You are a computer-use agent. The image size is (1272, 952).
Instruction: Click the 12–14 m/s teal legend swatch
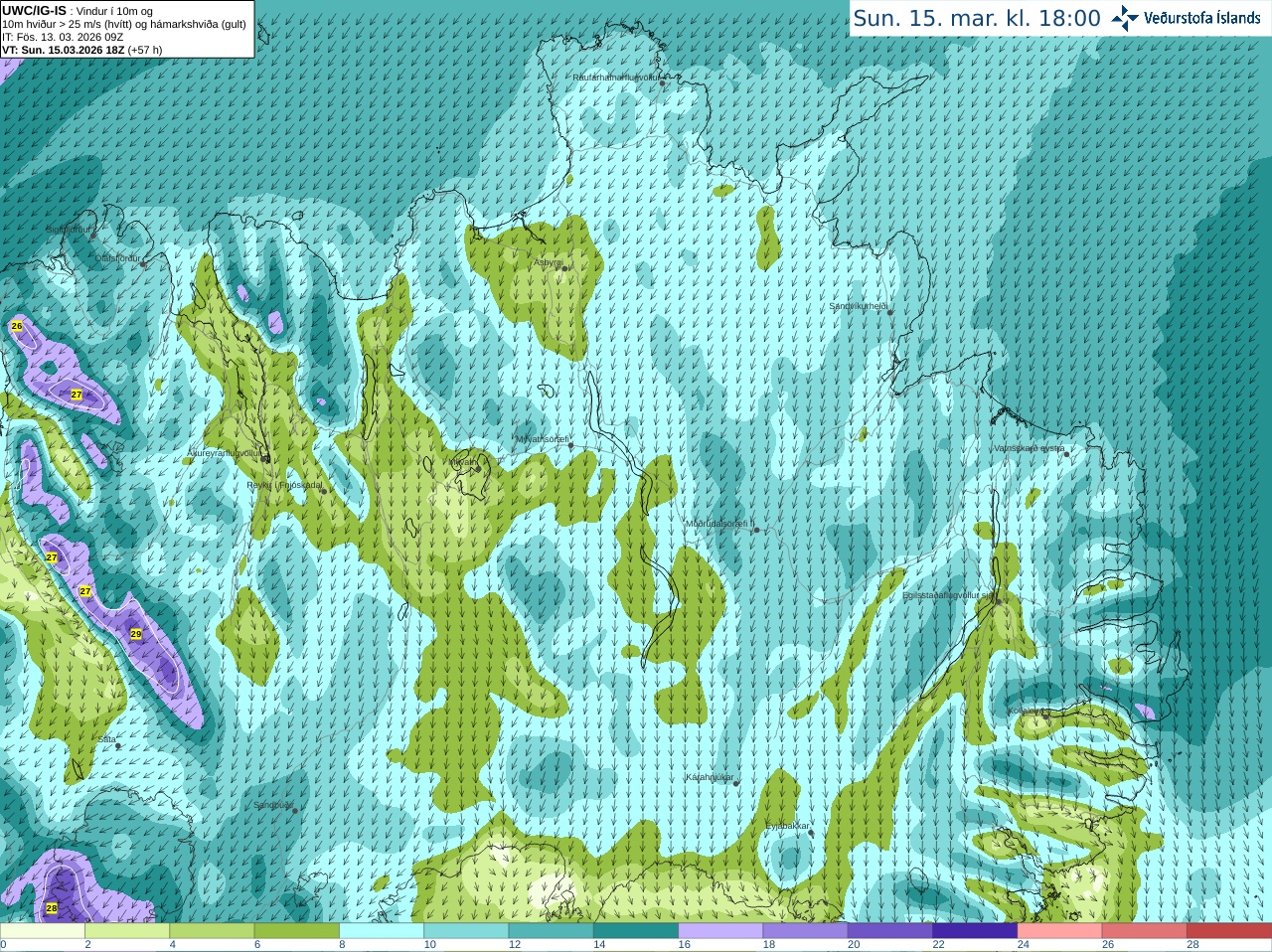pos(552,931)
